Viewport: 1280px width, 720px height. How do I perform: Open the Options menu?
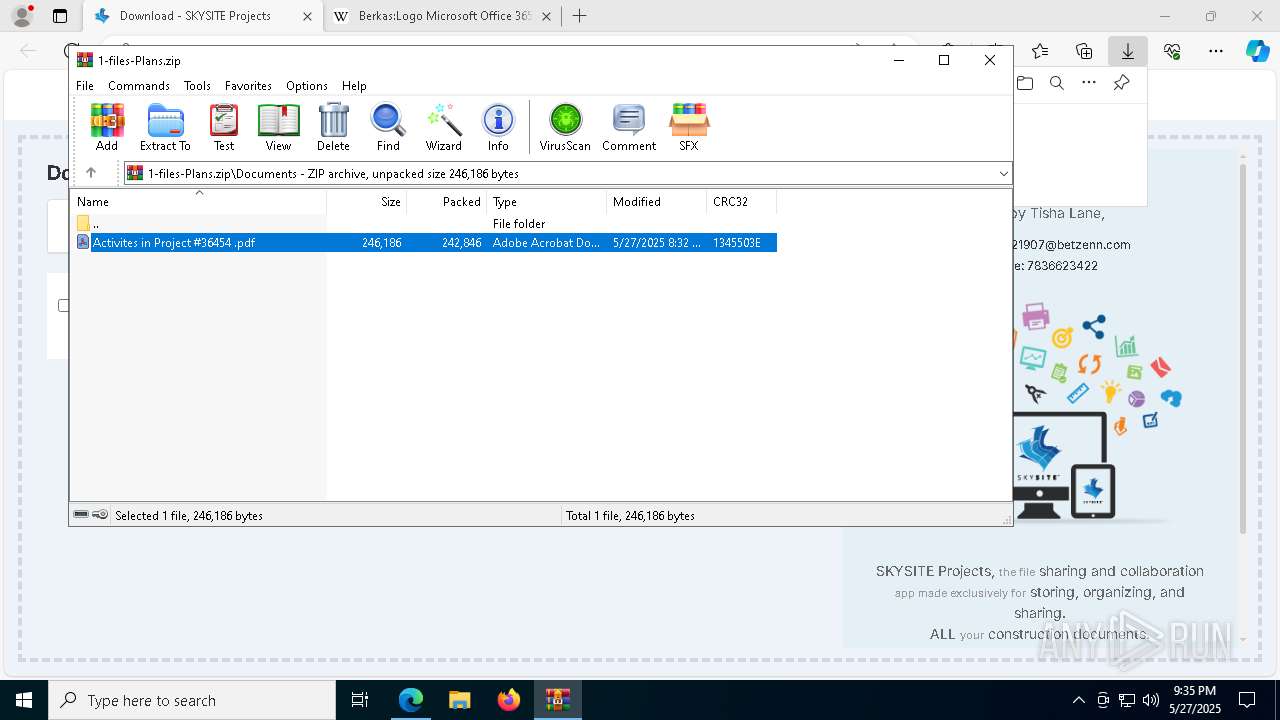pyautogui.click(x=307, y=86)
